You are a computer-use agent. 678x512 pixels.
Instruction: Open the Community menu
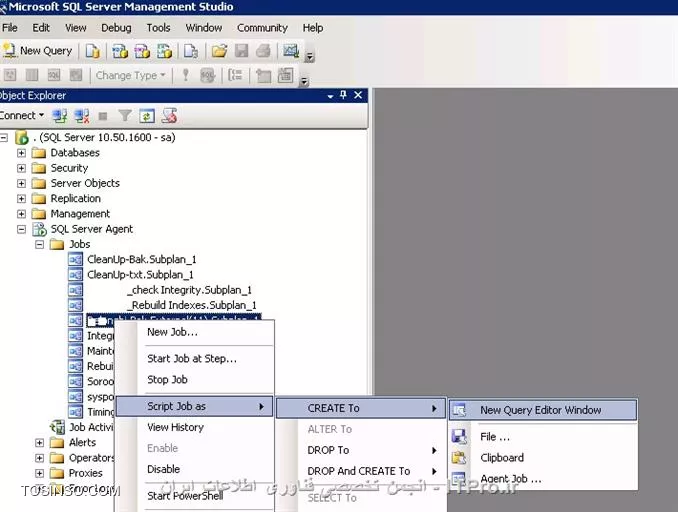[262, 28]
